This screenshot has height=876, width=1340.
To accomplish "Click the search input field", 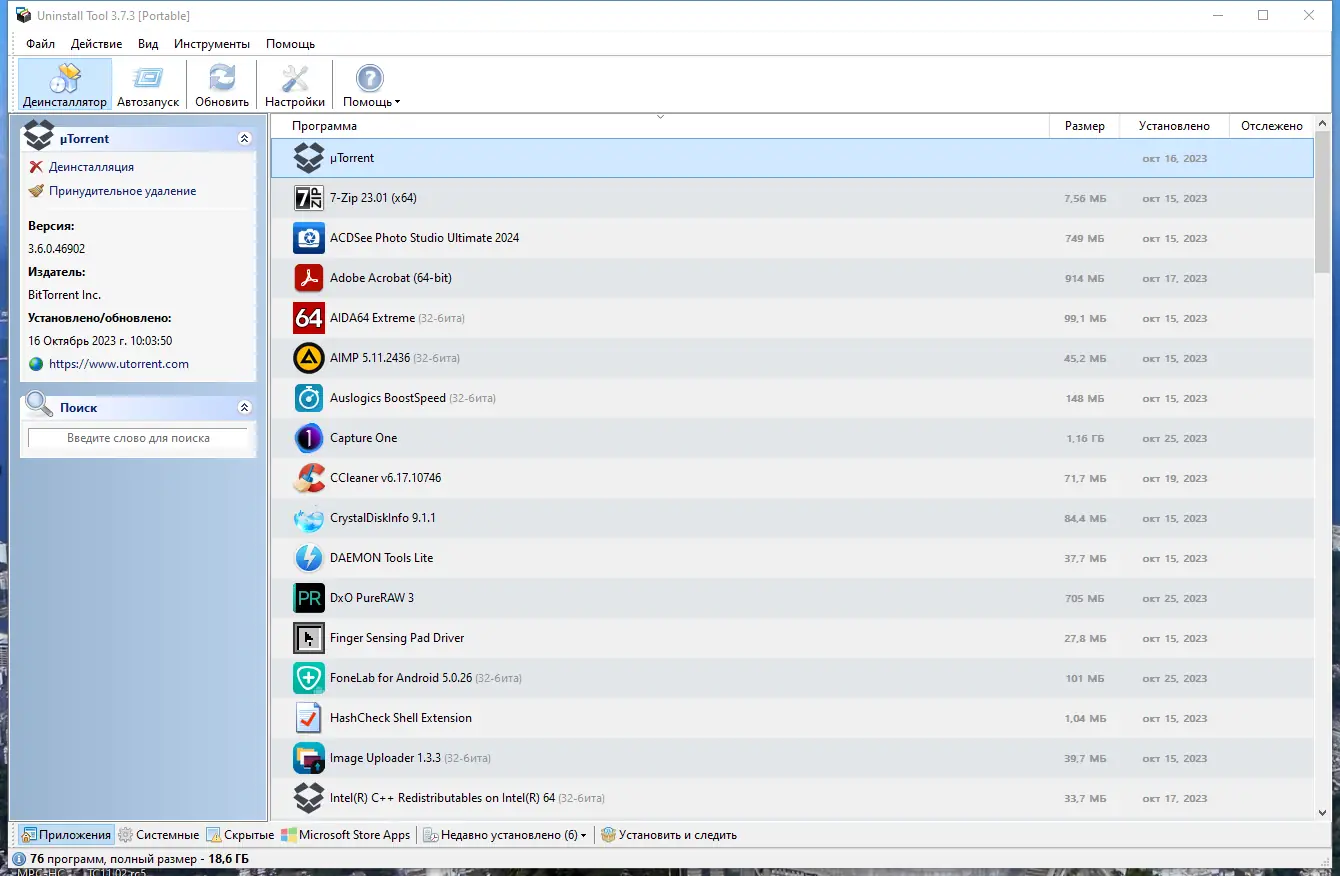I will click(138, 438).
